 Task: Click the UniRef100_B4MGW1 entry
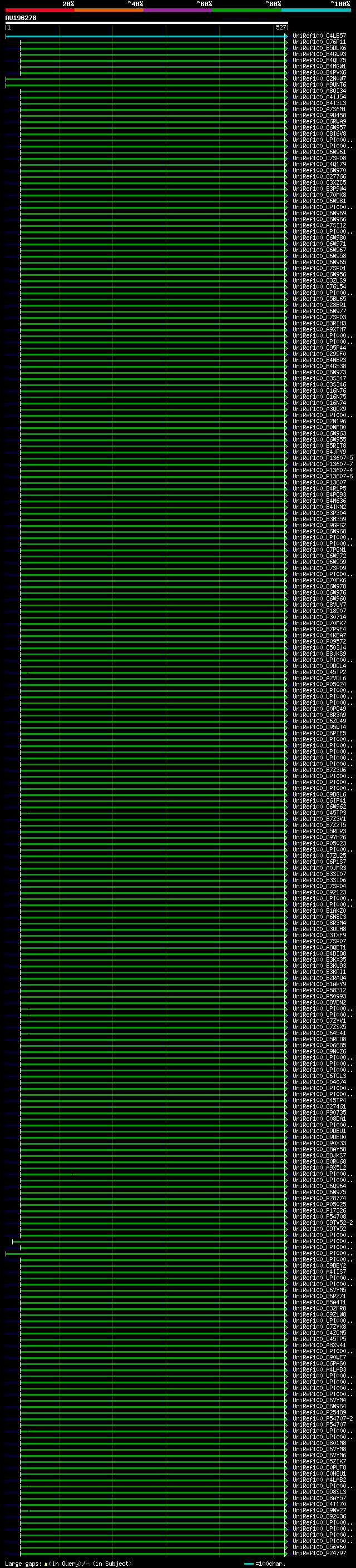point(319,66)
